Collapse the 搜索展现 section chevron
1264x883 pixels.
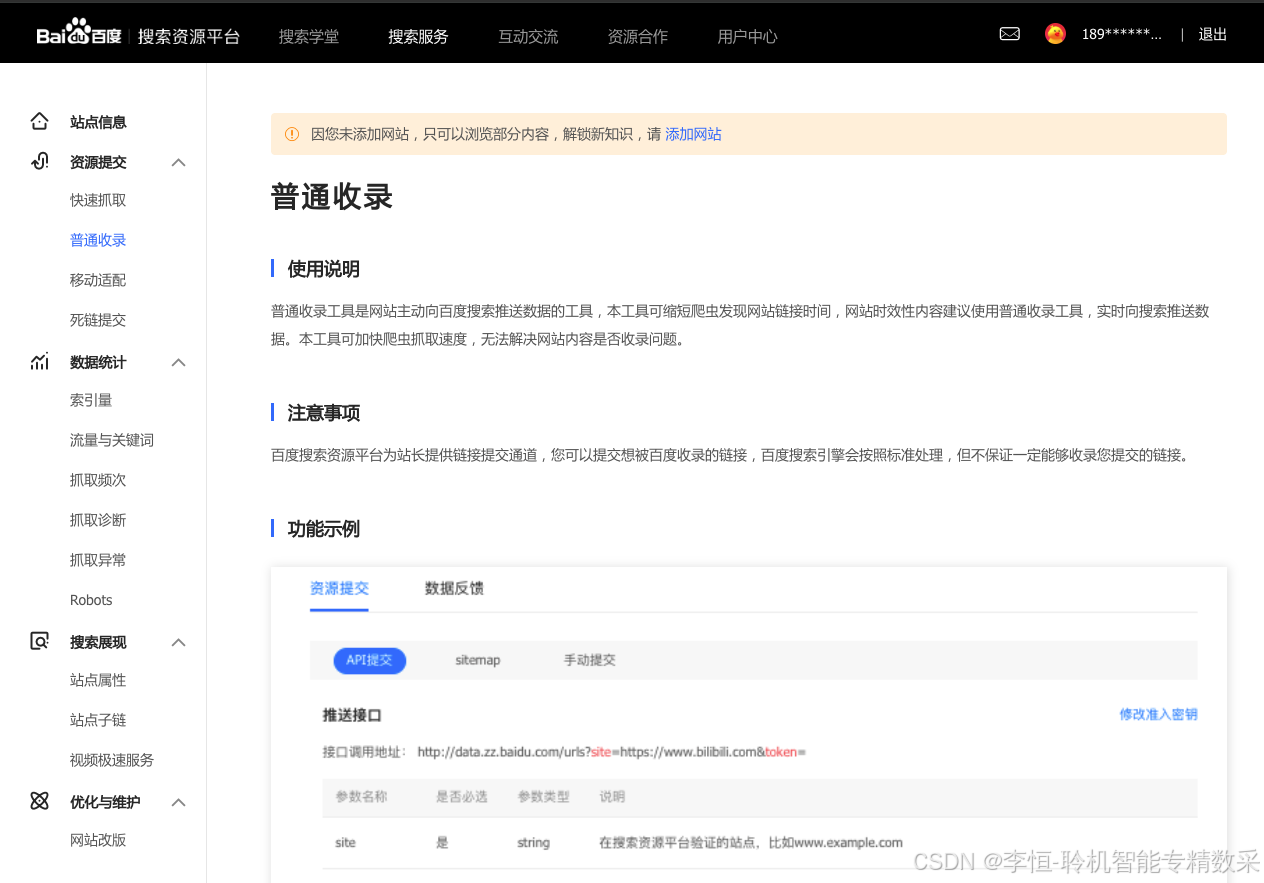click(179, 642)
